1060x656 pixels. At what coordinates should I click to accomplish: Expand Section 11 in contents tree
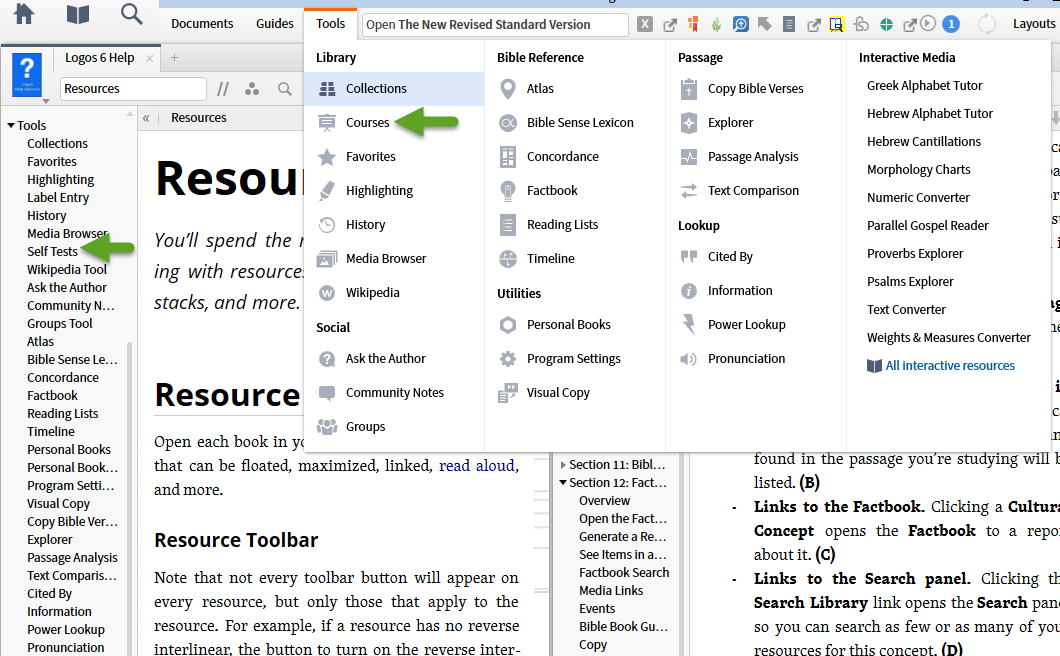[563, 465]
